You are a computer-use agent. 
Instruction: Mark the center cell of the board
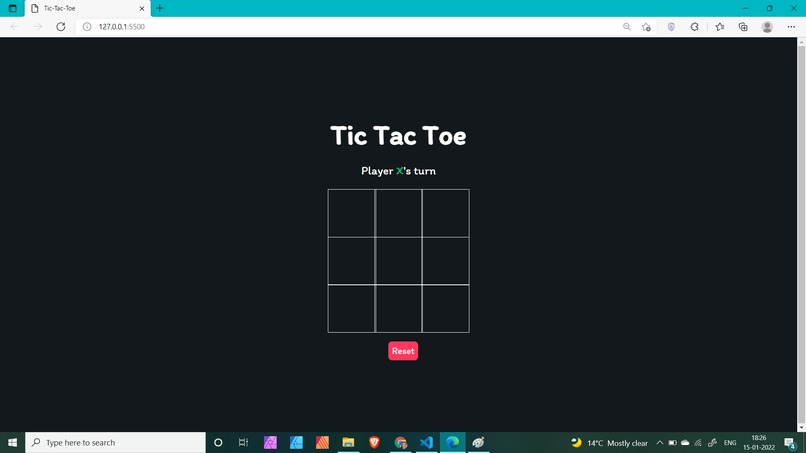click(398, 261)
